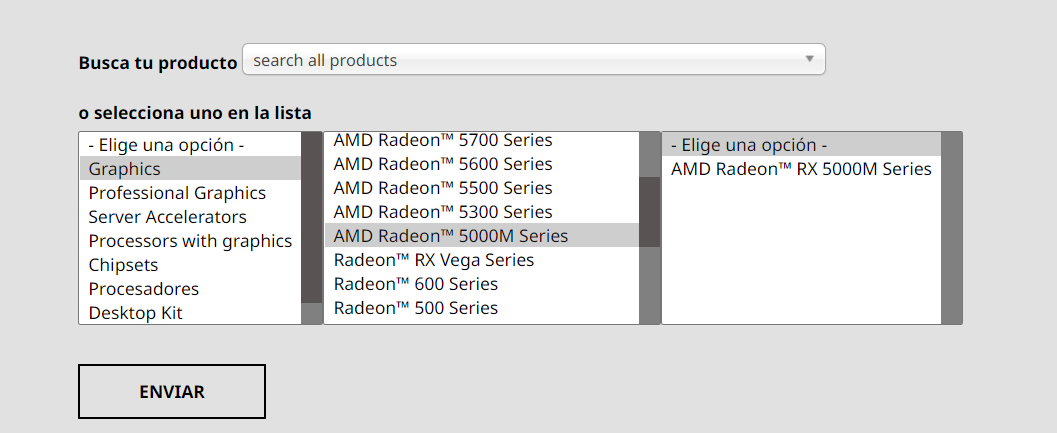The image size is (1057, 433).
Task: Pick AMD Radeon 5500 Series
Action: click(442, 188)
